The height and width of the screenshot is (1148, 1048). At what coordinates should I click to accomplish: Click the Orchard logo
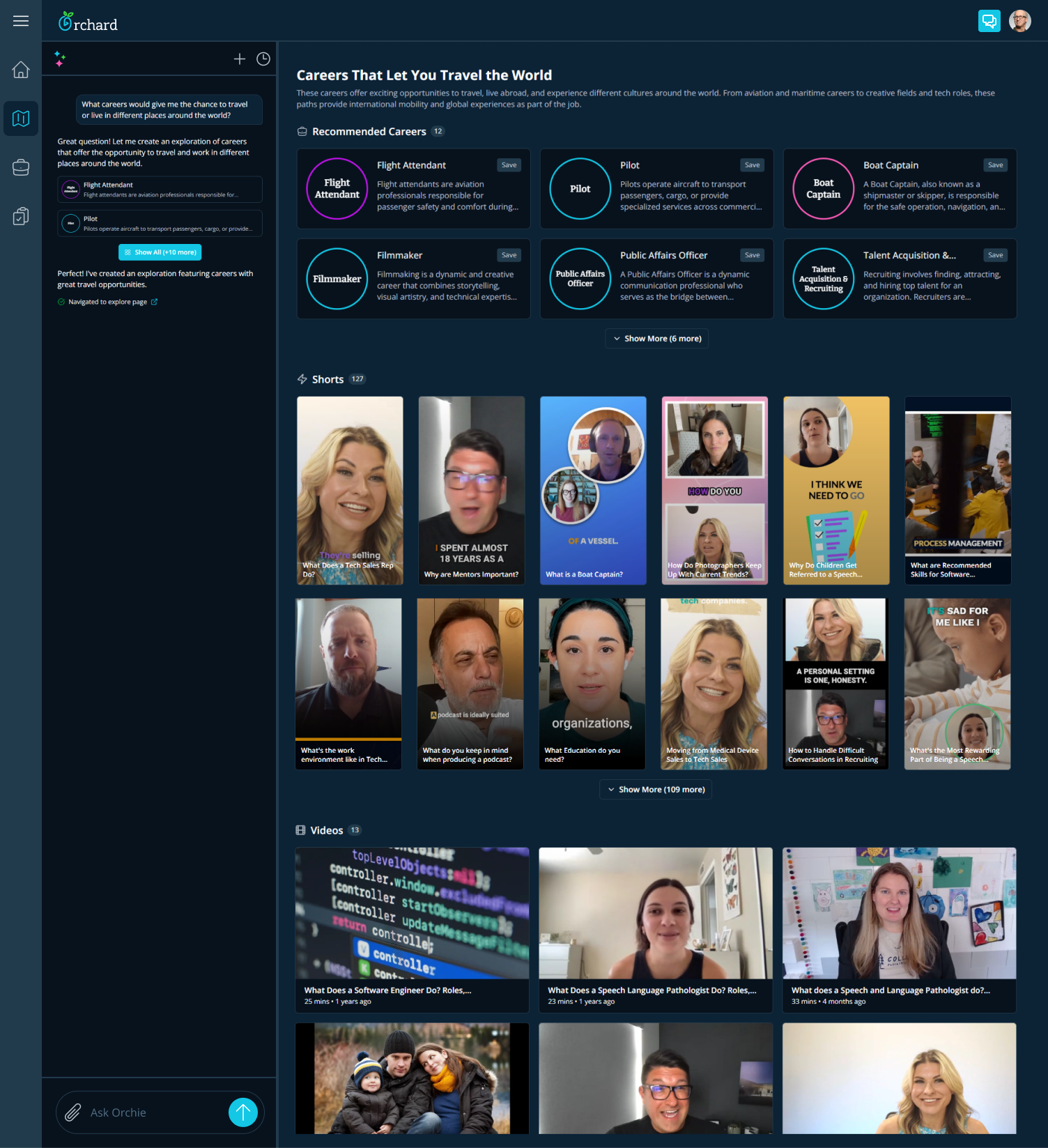(x=88, y=22)
